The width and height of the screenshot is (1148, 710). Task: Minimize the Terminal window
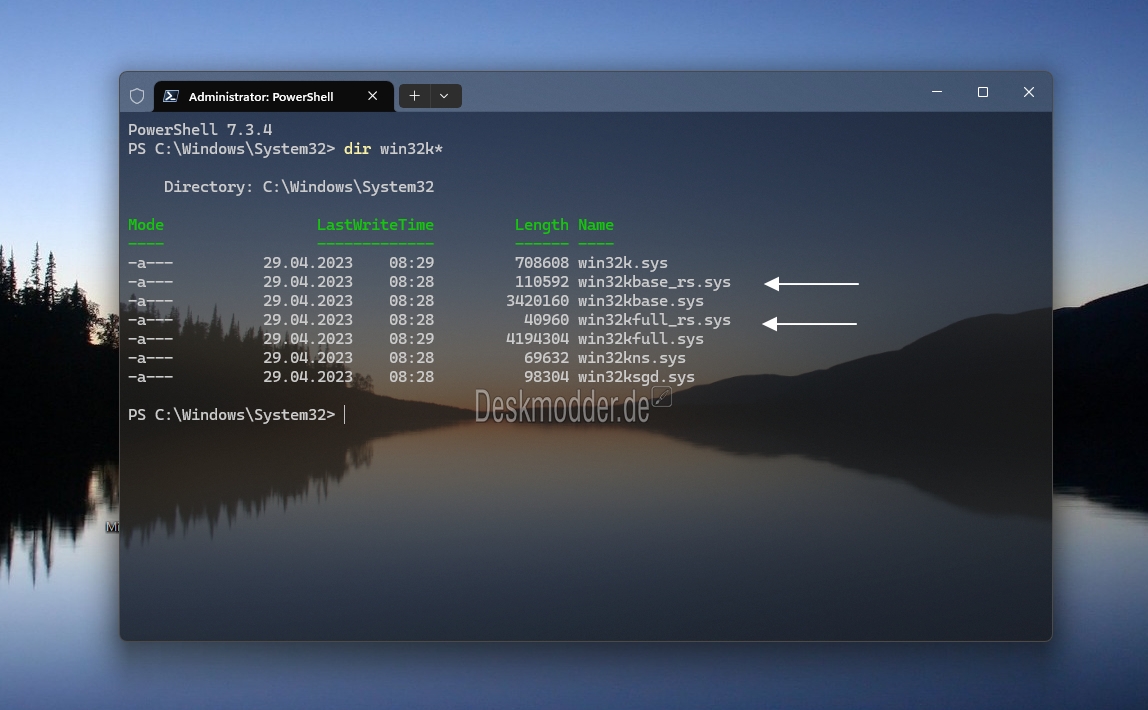click(937, 91)
